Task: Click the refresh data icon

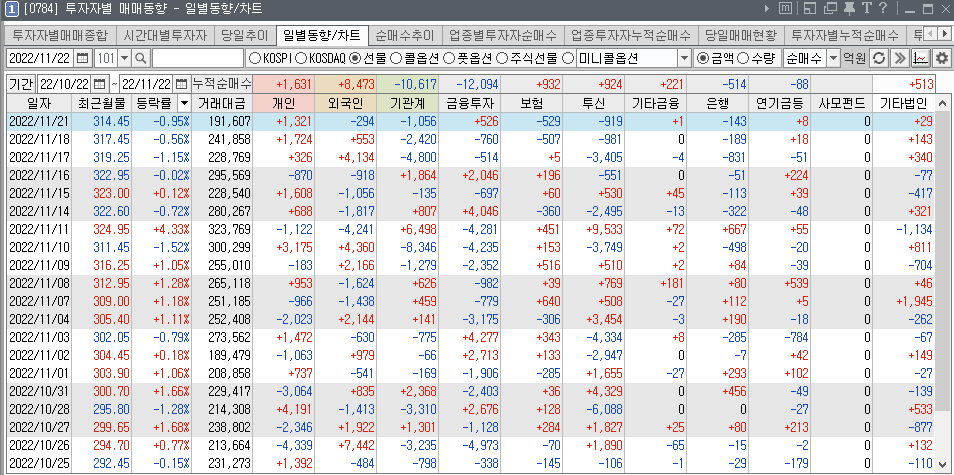Action: coord(879,58)
